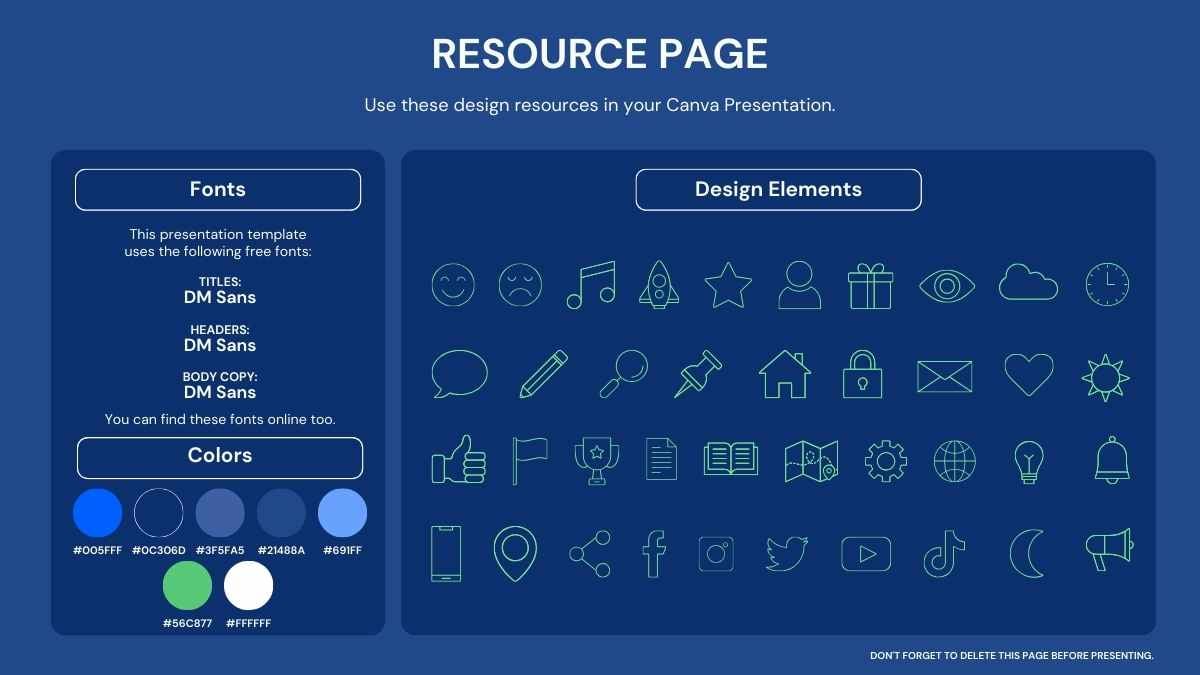Viewport: 1200px width, 675px height.
Task: Choose the light blue #691FF swatch
Action: [342, 513]
